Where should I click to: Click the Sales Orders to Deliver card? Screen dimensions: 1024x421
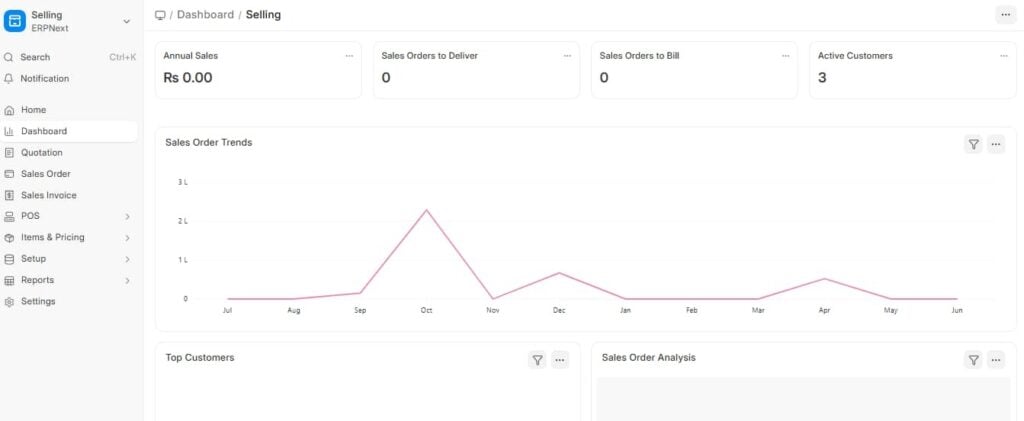click(x=476, y=70)
